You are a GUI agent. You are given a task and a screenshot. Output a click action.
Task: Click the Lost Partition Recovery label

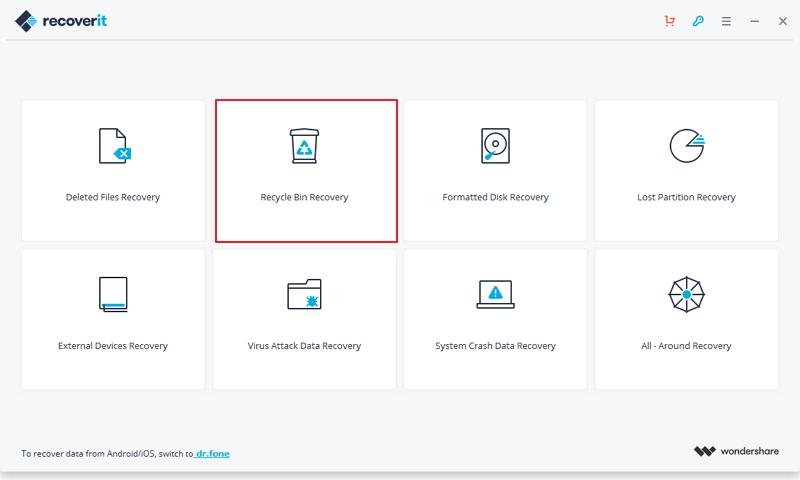[686, 197]
